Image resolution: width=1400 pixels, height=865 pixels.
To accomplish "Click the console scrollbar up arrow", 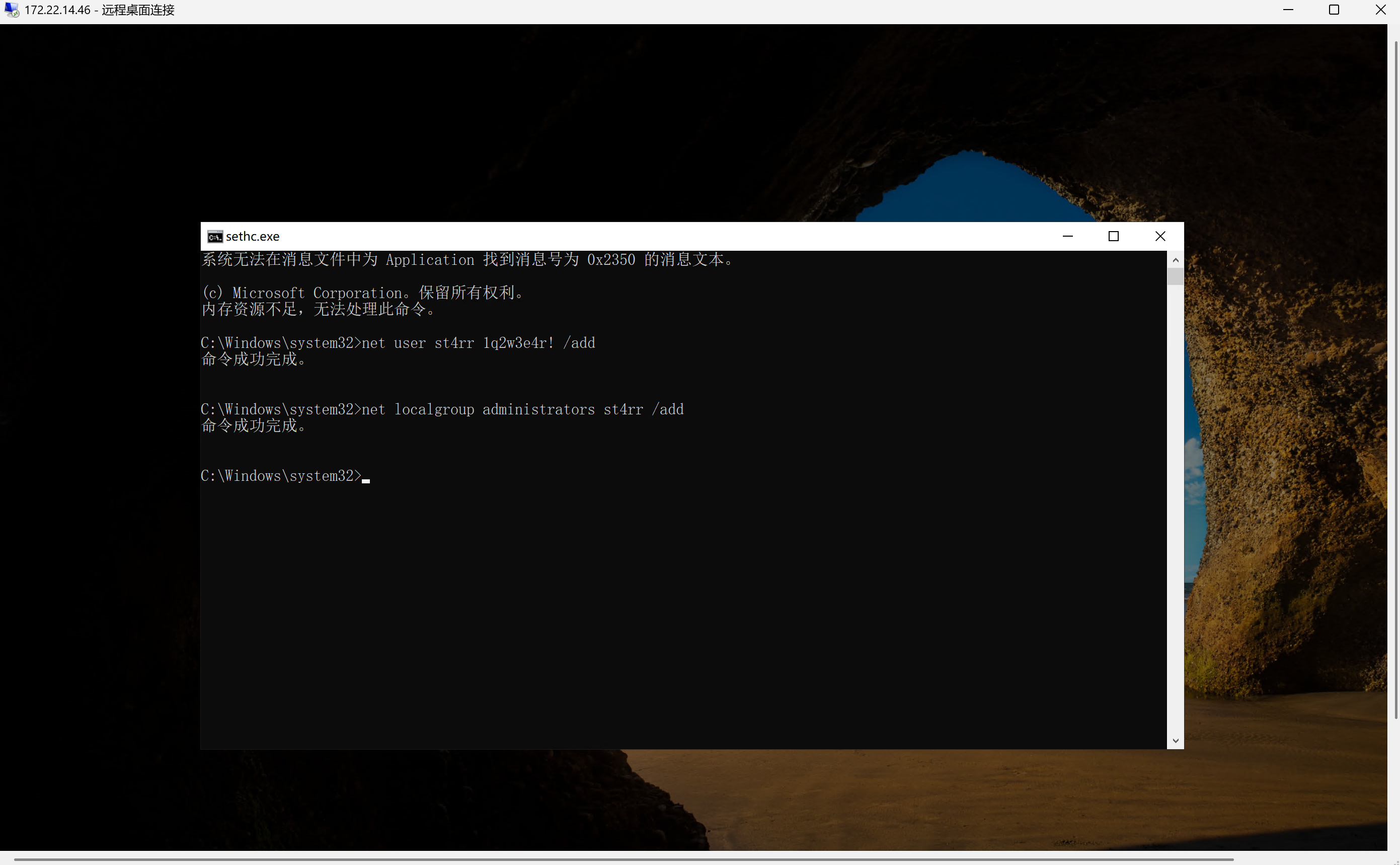I will (1176, 260).
